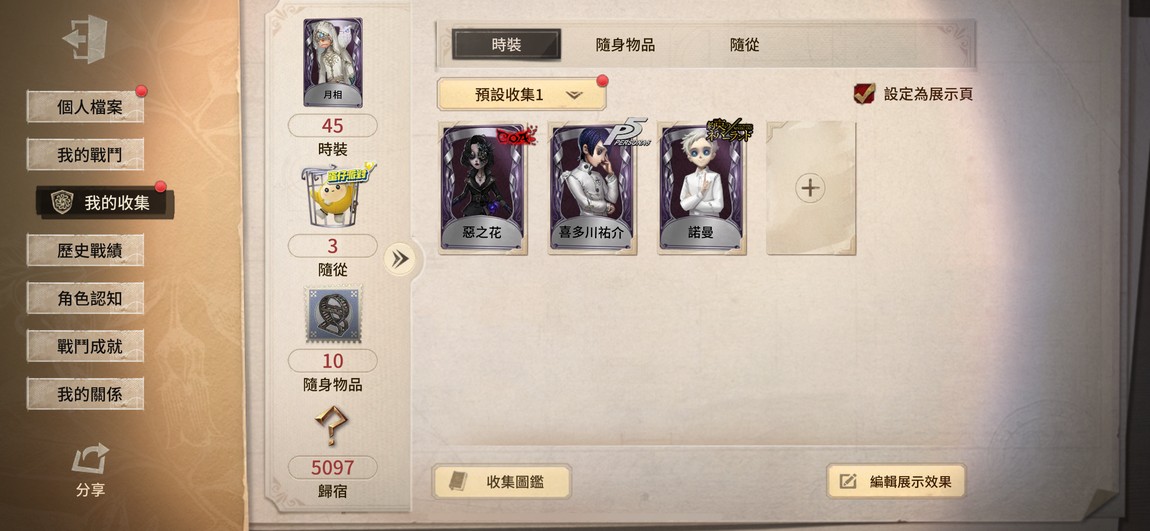Open the 月相 costume portrait icon
Image resolution: width=1150 pixels, height=531 pixels.
coord(333,62)
